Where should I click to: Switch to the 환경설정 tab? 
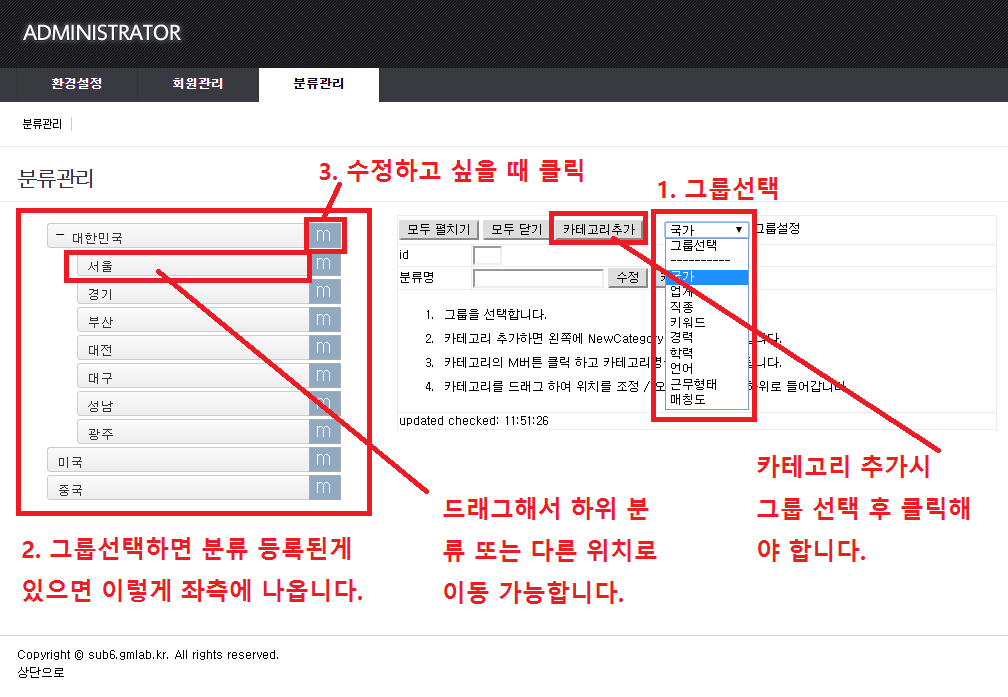[x=77, y=84]
